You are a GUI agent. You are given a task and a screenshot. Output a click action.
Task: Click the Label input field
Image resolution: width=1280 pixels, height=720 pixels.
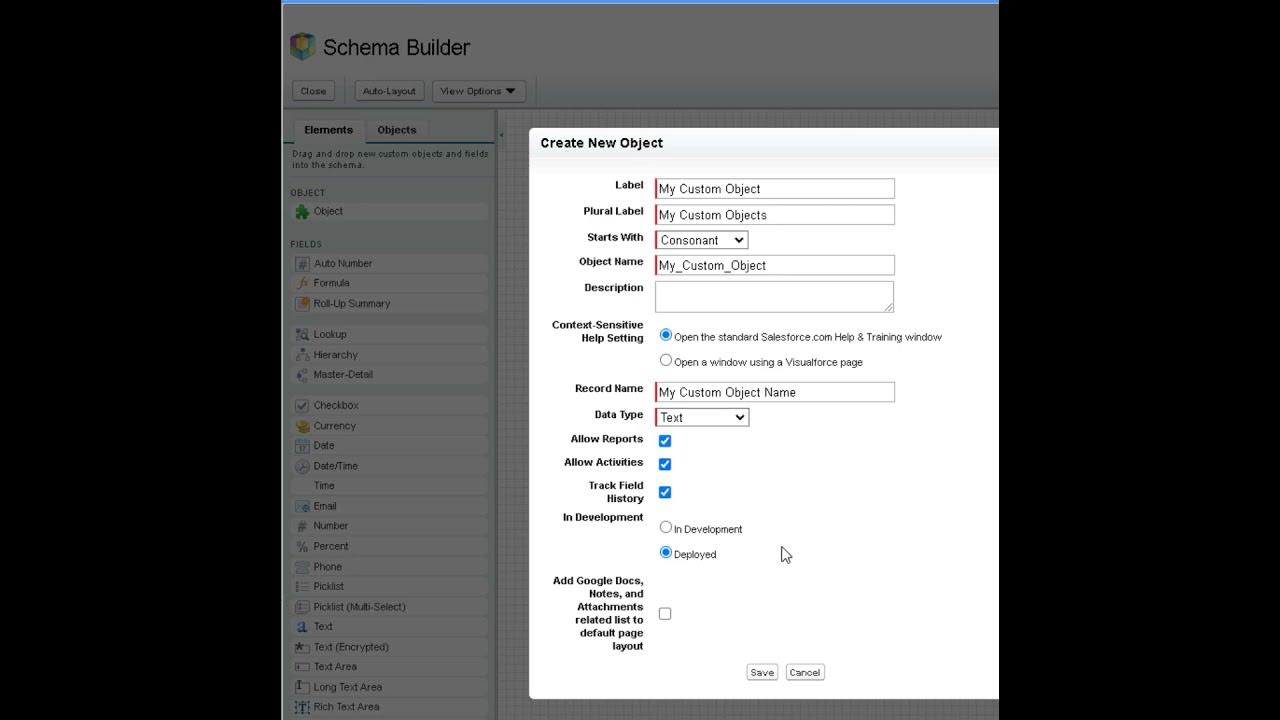click(x=775, y=189)
